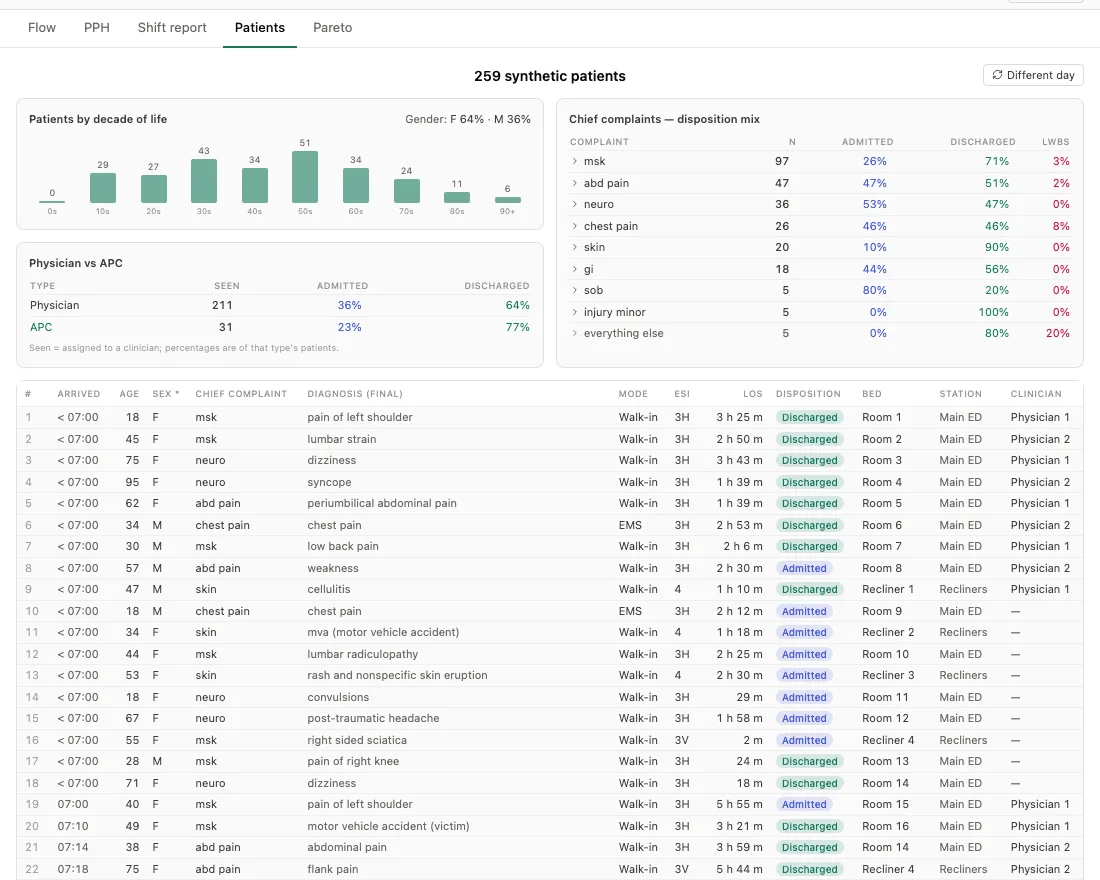1100x880 pixels.
Task: Sort by the DISPOSITION column header
Action: point(808,394)
